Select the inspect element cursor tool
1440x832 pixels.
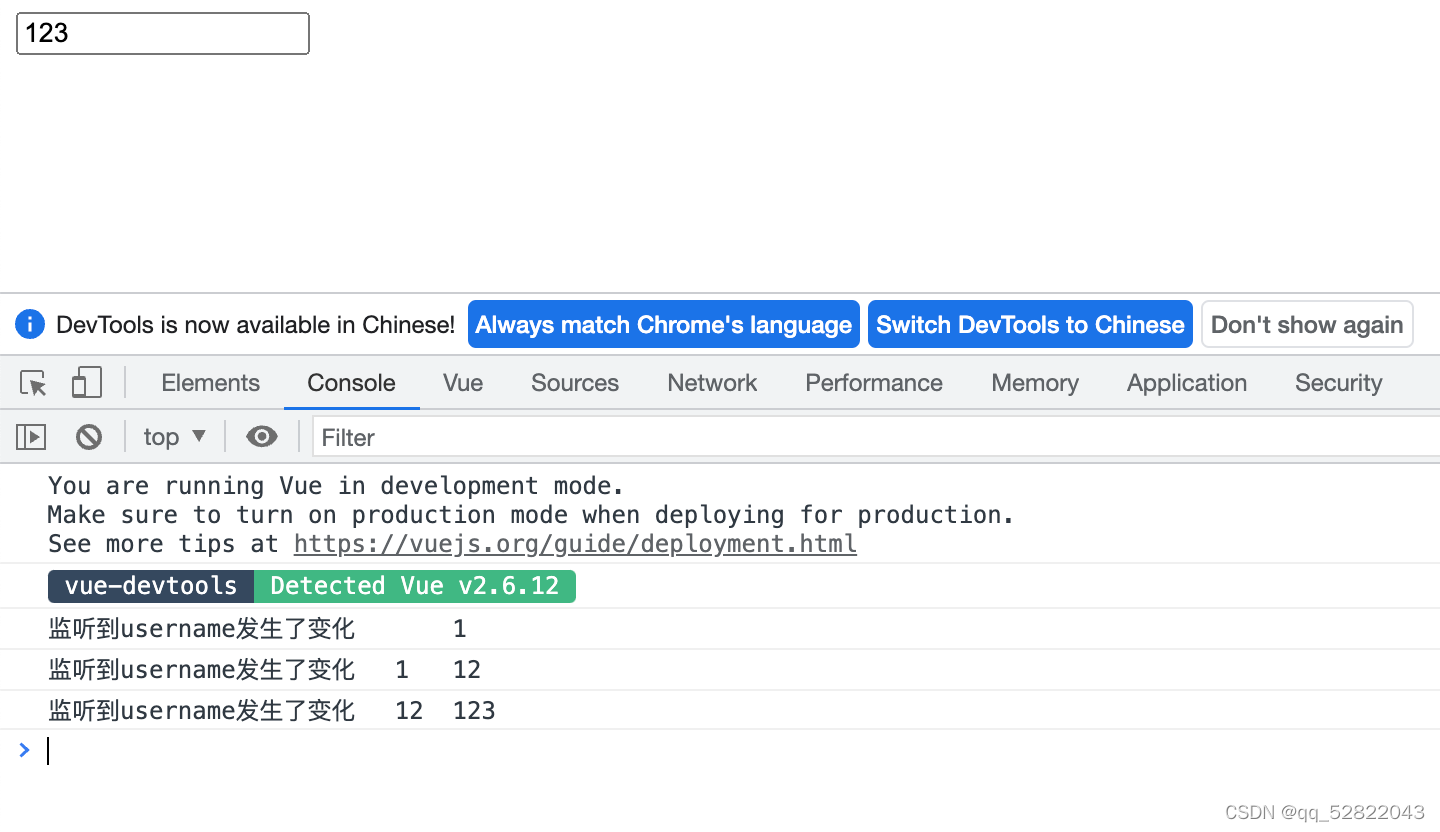[32, 383]
